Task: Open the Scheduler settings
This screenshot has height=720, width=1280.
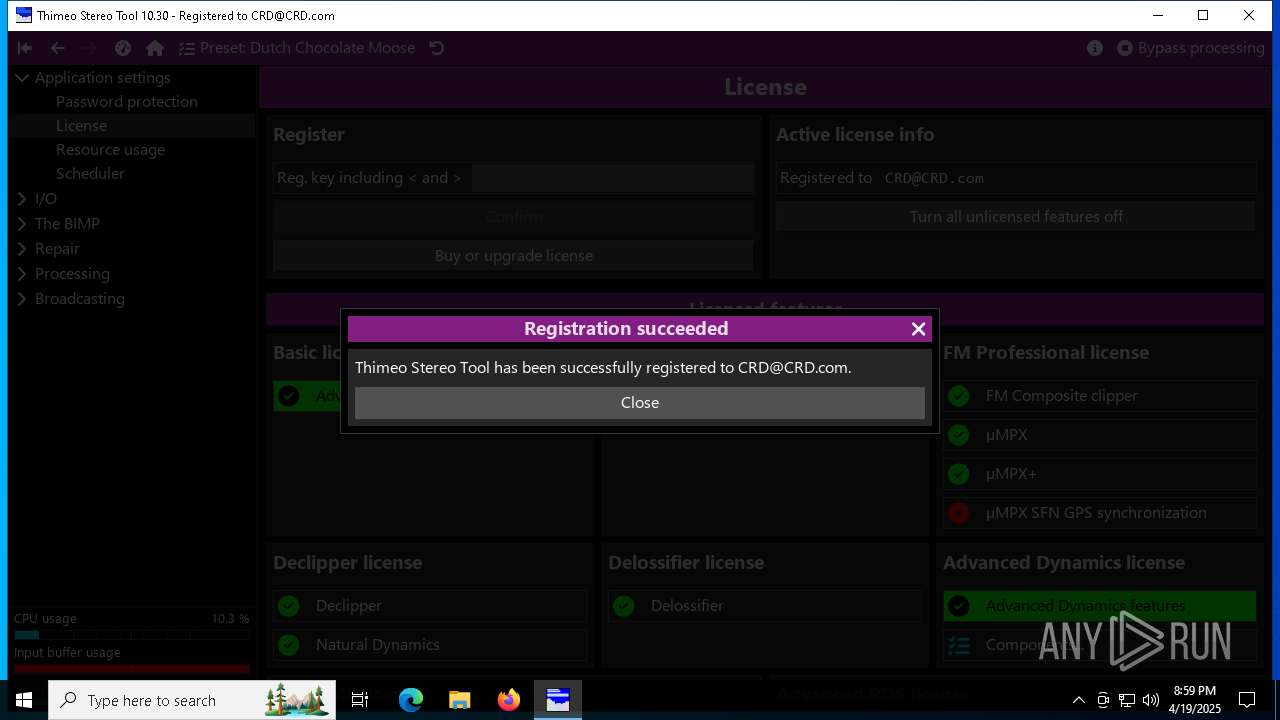Action: [90, 174]
